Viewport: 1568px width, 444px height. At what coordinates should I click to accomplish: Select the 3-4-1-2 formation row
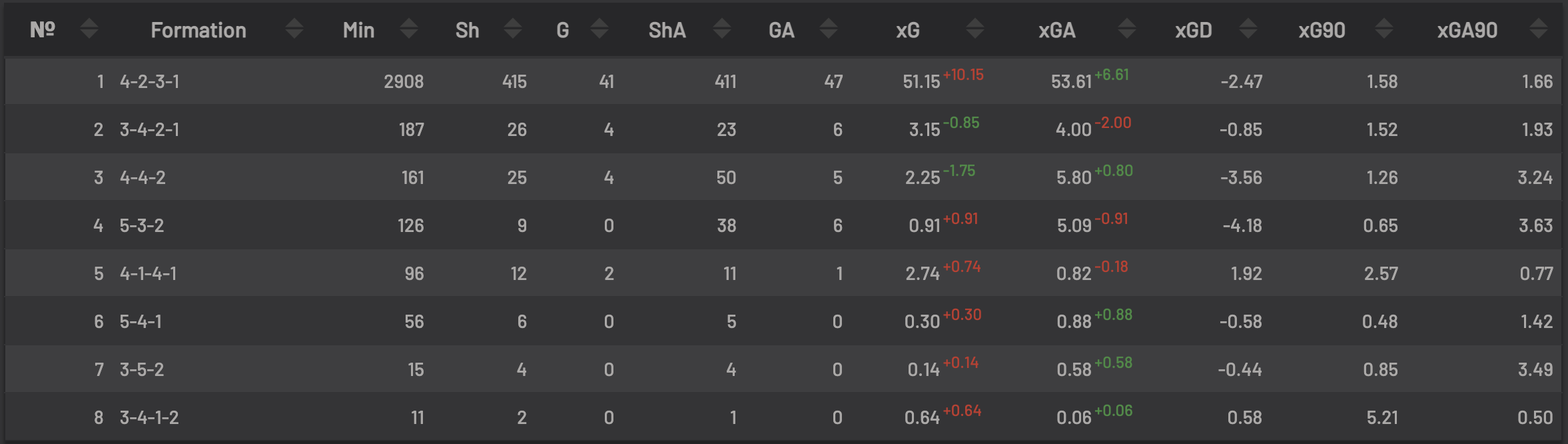click(783, 417)
